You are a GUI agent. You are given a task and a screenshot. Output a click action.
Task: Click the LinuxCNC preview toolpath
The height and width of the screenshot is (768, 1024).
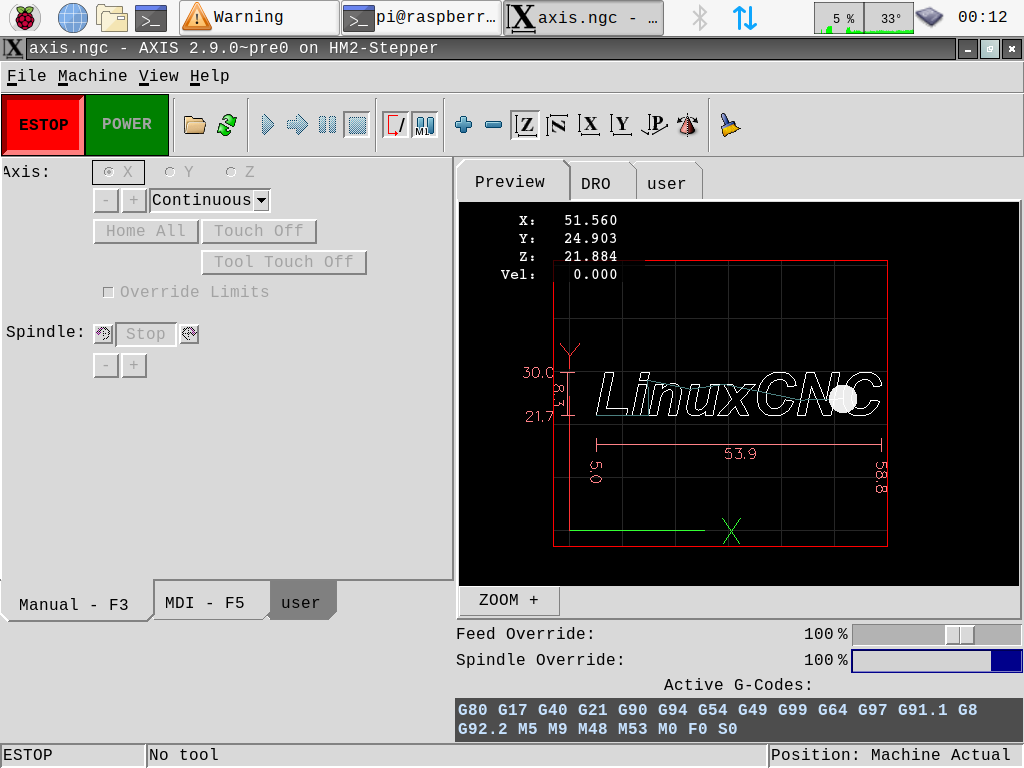(x=738, y=394)
